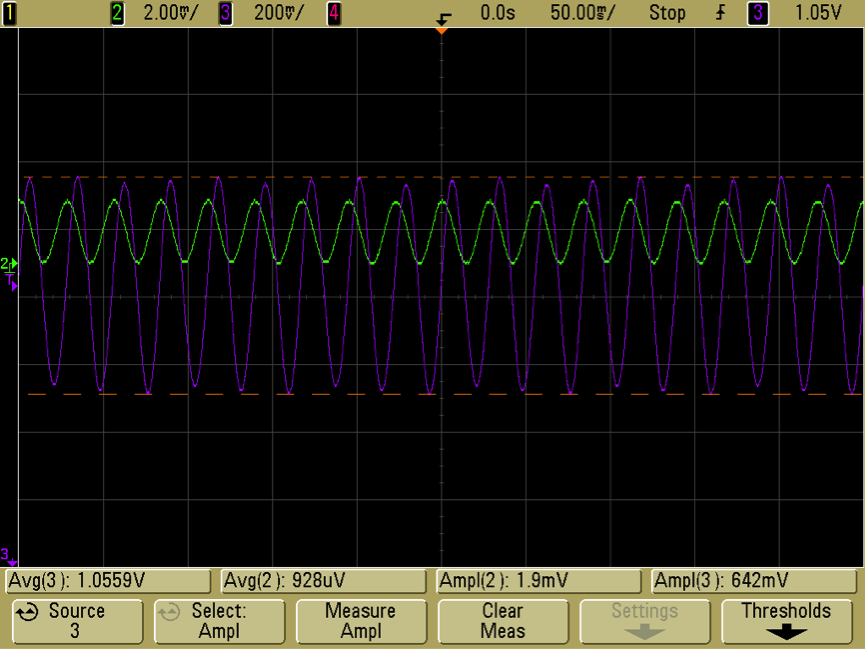Click the Measure Ampl softkey

pos(361,621)
